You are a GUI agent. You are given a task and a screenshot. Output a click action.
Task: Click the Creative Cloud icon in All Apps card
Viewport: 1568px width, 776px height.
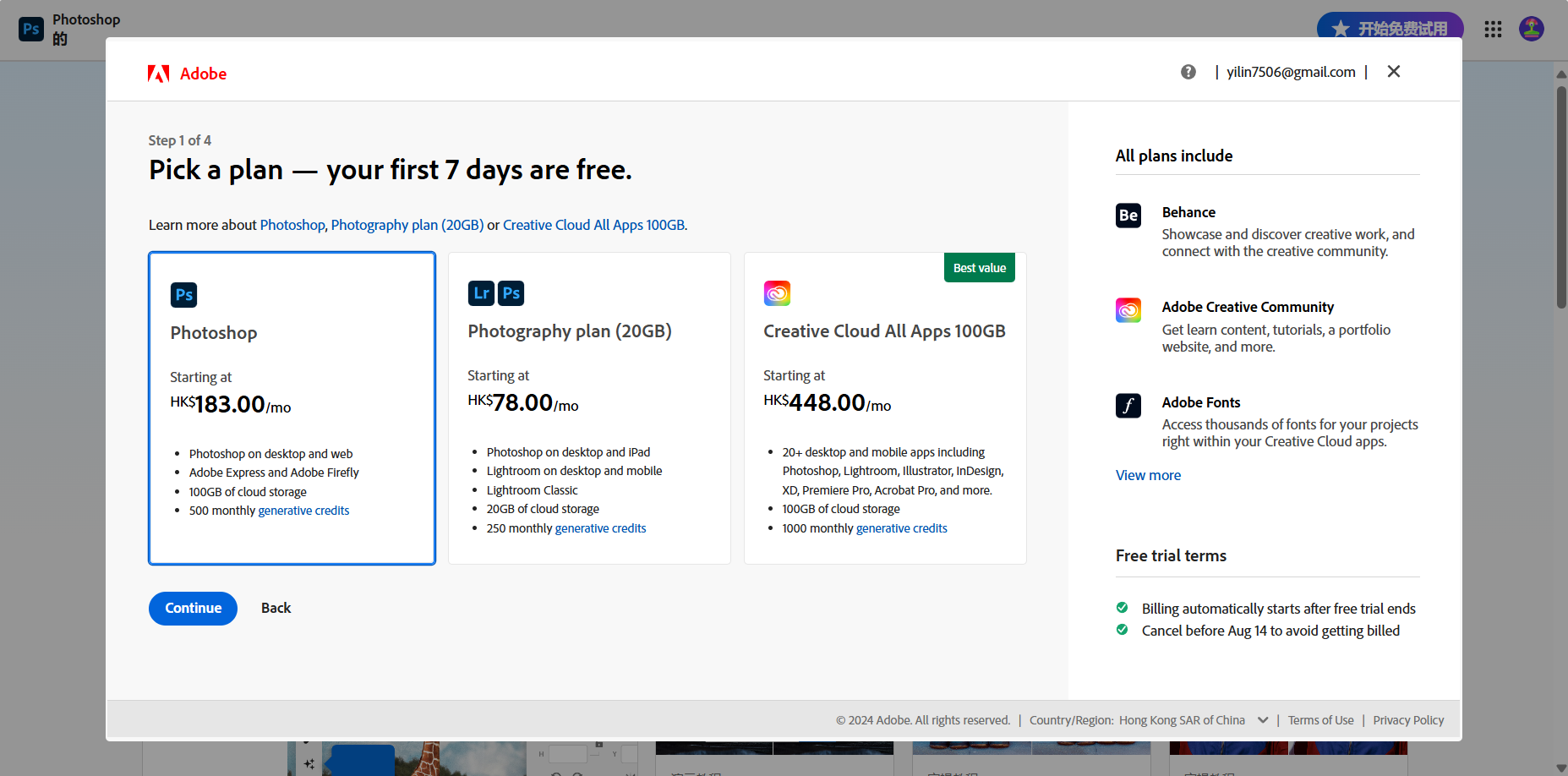[x=777, y=293]
